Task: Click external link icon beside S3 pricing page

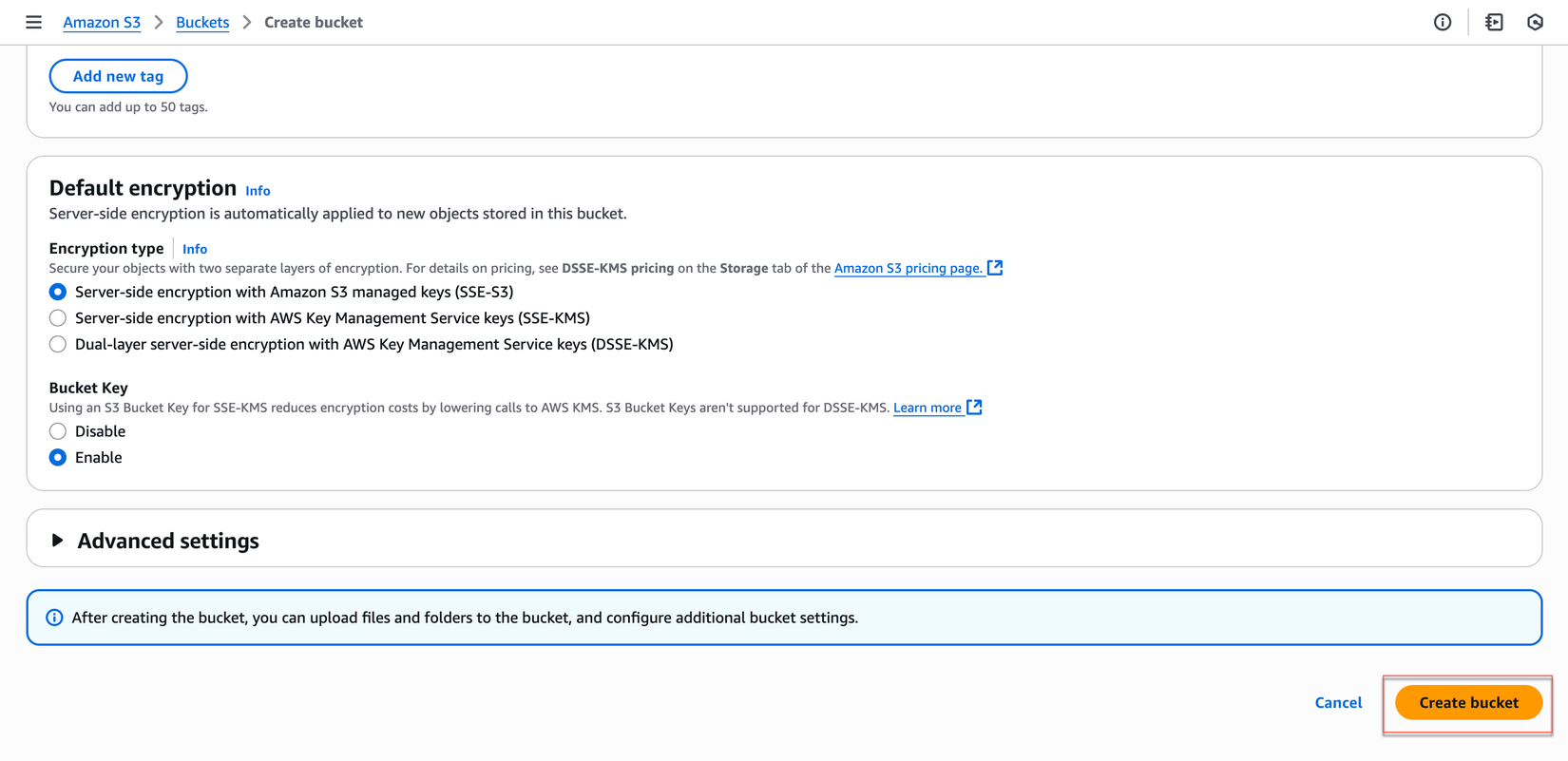Action: (995, 268)
